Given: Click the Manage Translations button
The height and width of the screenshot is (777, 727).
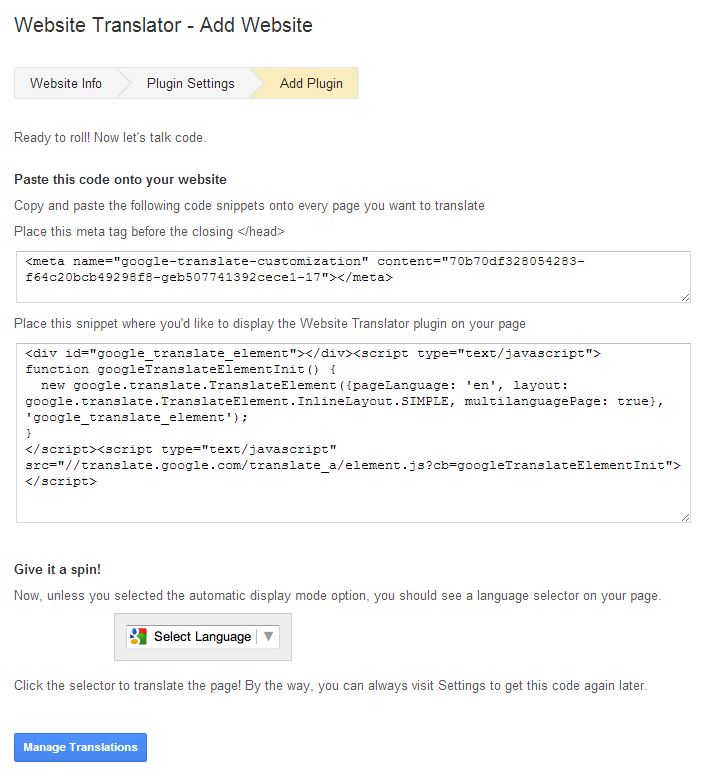Looking at the screenshot, I should pos(80,747).
